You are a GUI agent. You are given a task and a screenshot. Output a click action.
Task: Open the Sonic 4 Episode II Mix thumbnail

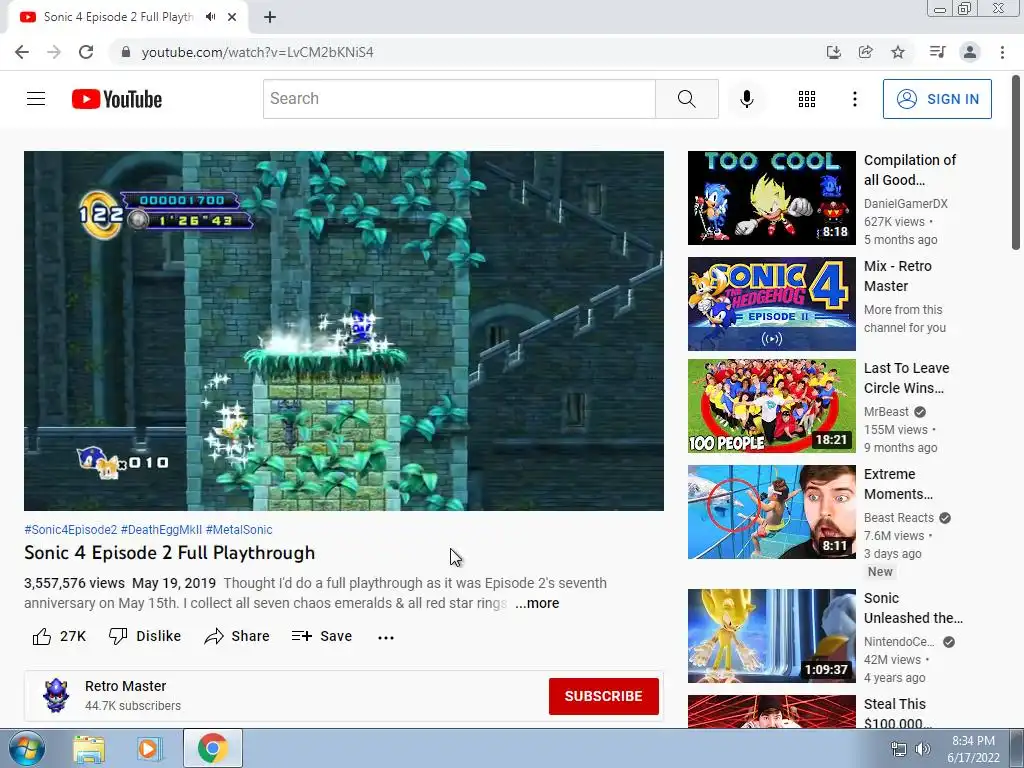coord(771,304)
